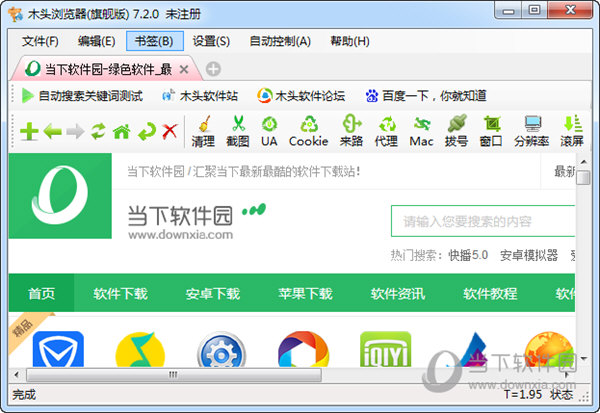Screen dimensions: 600x413
Task: Click the 状态 label in status bar
Action: (x=561, y=394)
